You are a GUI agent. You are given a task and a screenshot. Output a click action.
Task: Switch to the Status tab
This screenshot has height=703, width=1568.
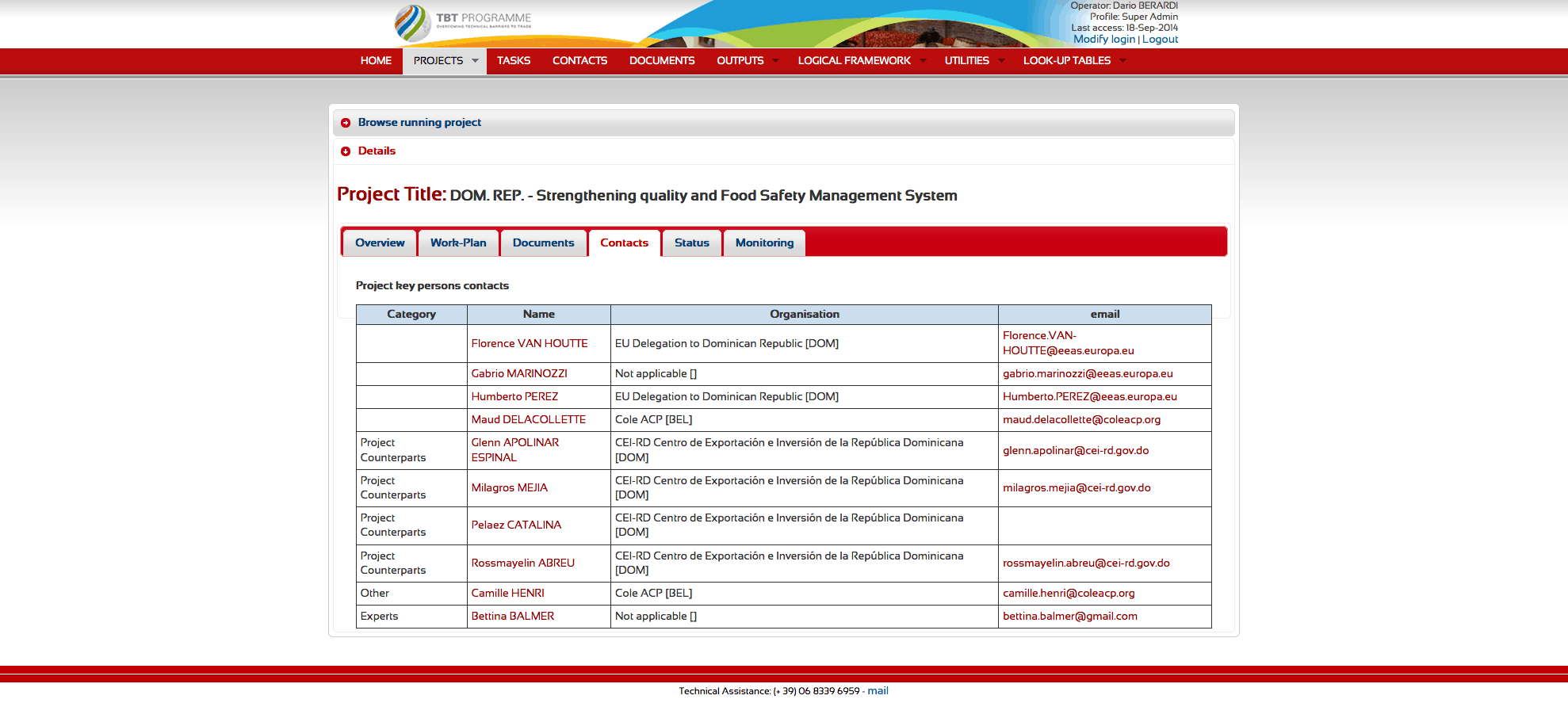692,243
